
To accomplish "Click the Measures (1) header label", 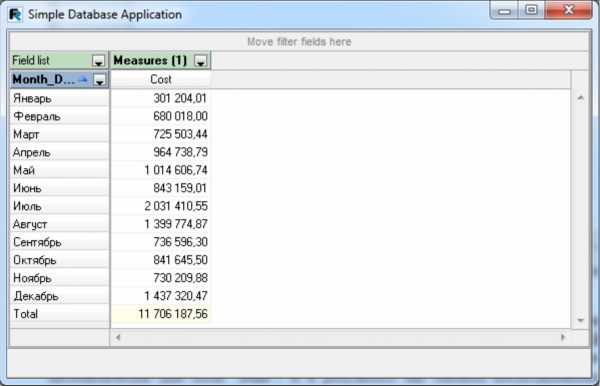I will [x=150, y=60].
